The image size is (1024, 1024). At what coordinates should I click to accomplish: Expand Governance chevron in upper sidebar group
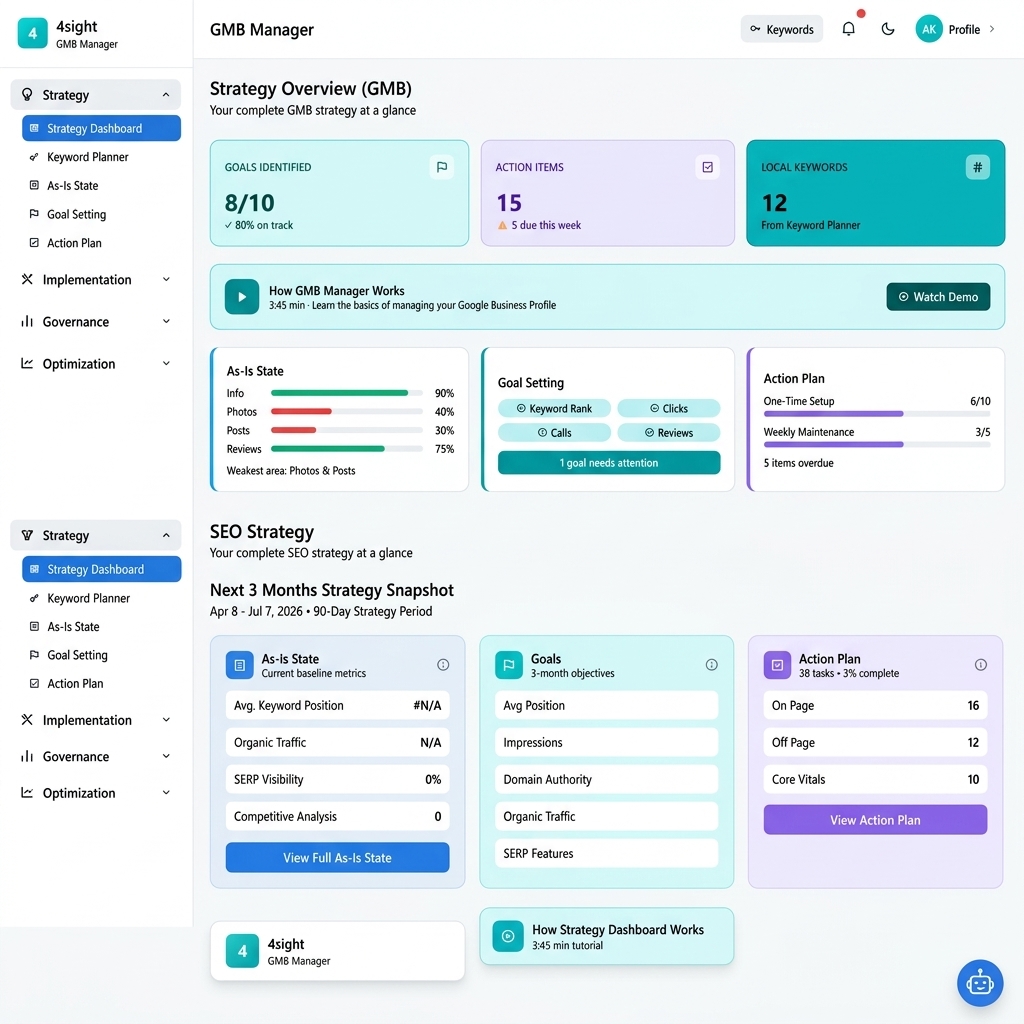(166, 321)
